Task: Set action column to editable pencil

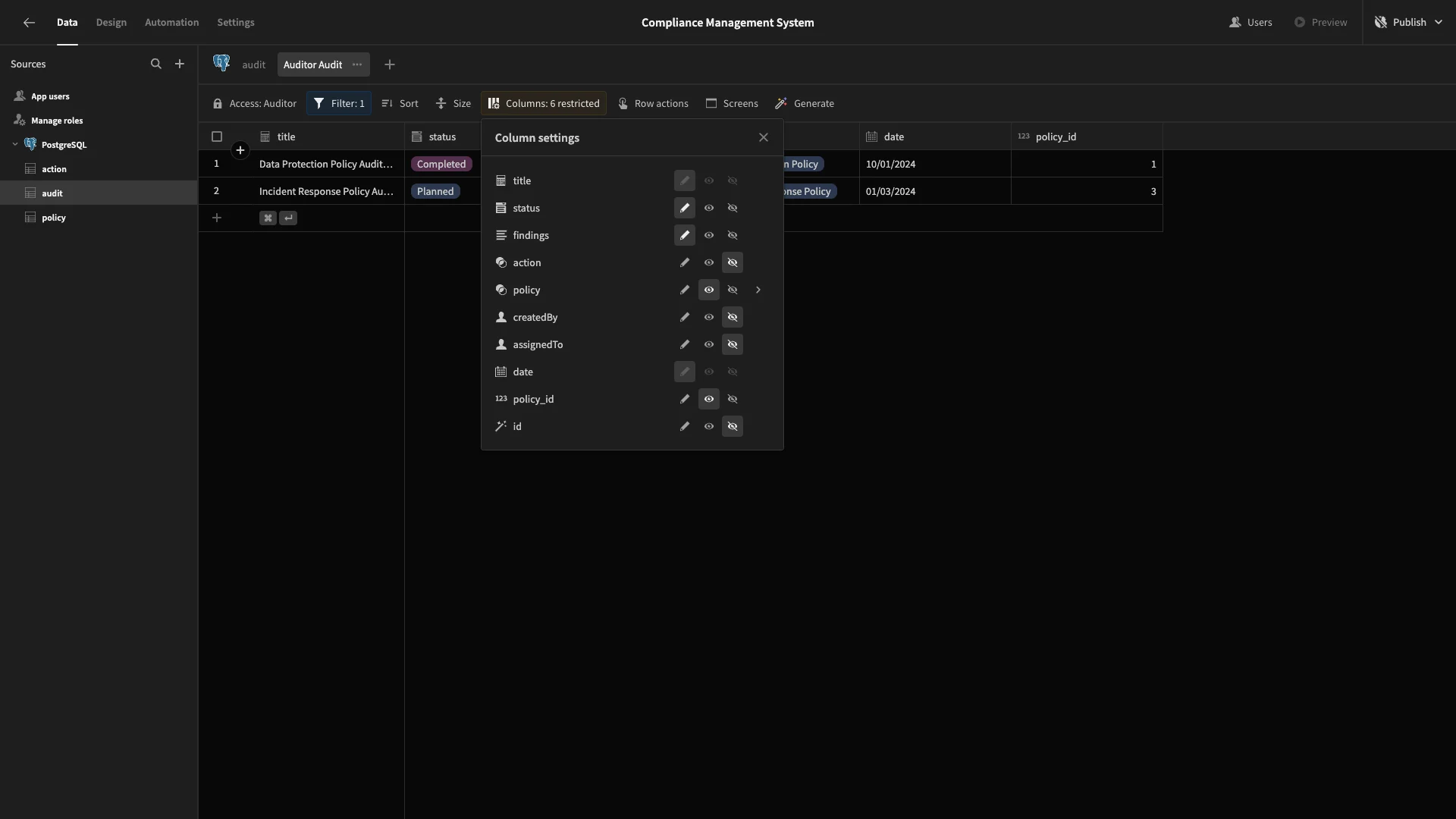Action: point(685,262)
